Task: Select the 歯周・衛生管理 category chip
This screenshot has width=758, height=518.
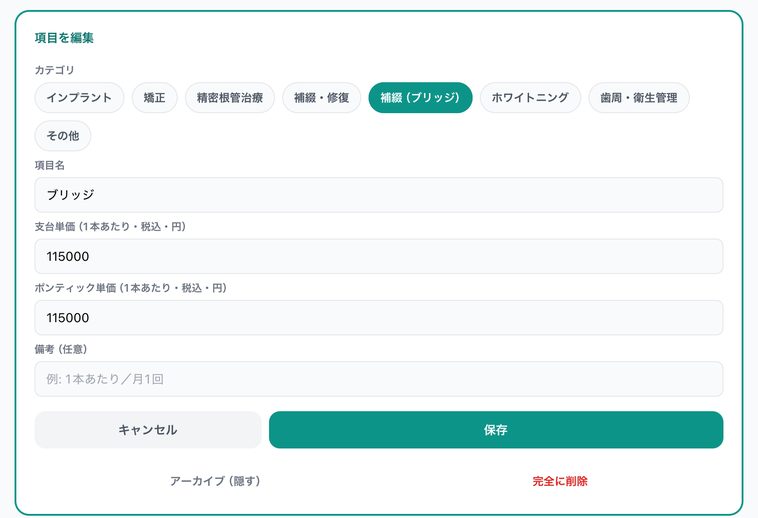Action: 639,98
